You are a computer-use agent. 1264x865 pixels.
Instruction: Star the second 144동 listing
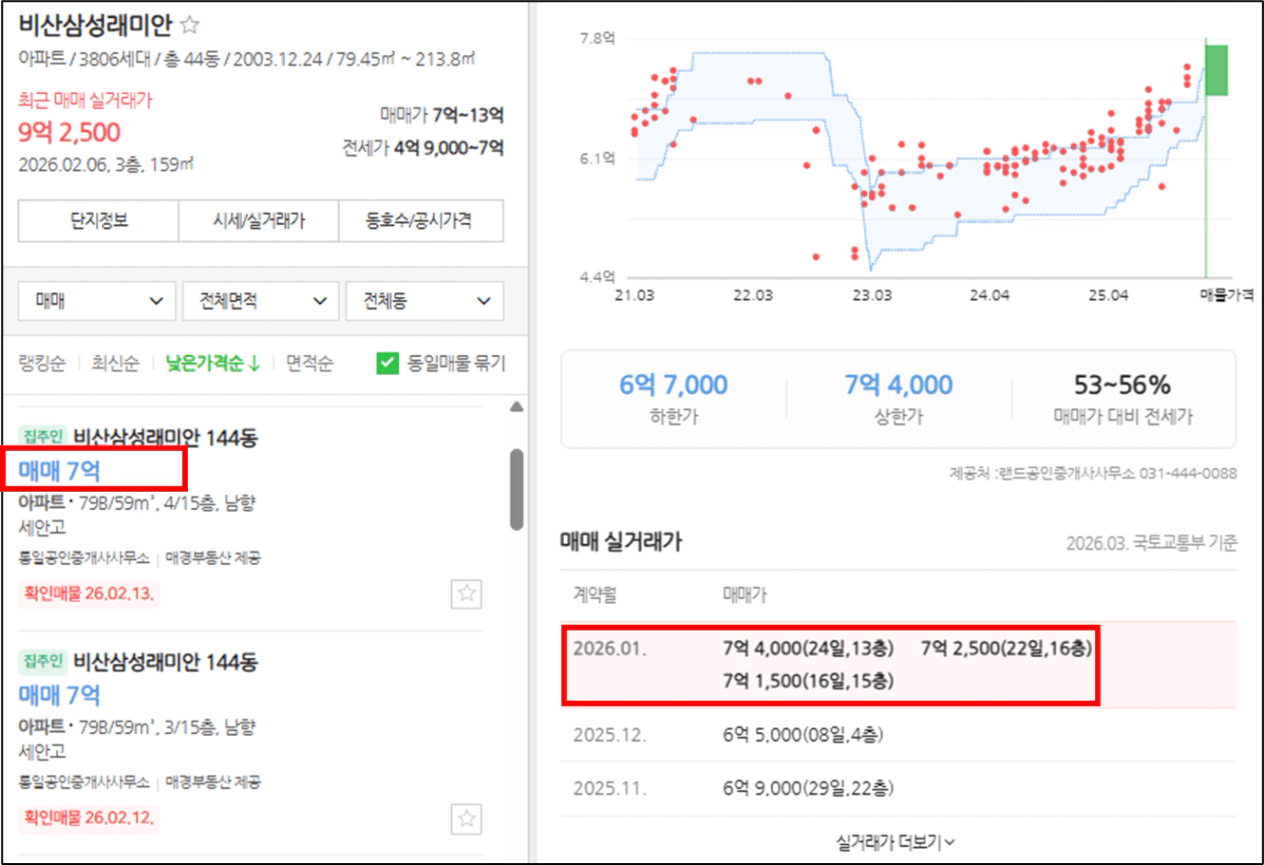[x=466, y=819]
